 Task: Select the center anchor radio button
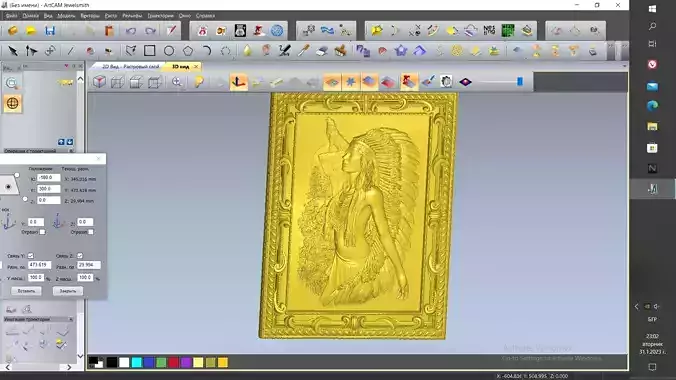(8, 187)
